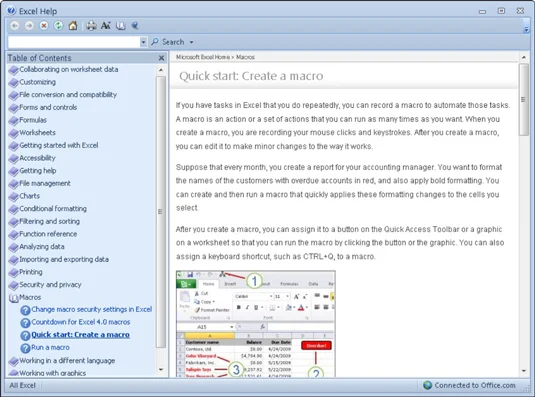Open the Search scope dropdown arrow

coord(191,42)
